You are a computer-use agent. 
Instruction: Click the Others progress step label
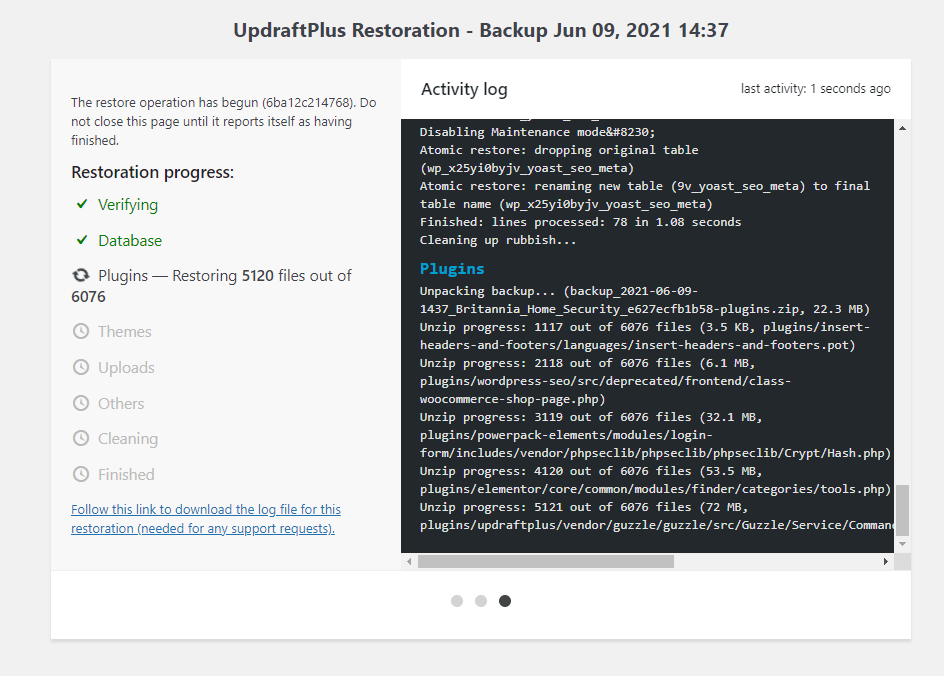point(121,403)
